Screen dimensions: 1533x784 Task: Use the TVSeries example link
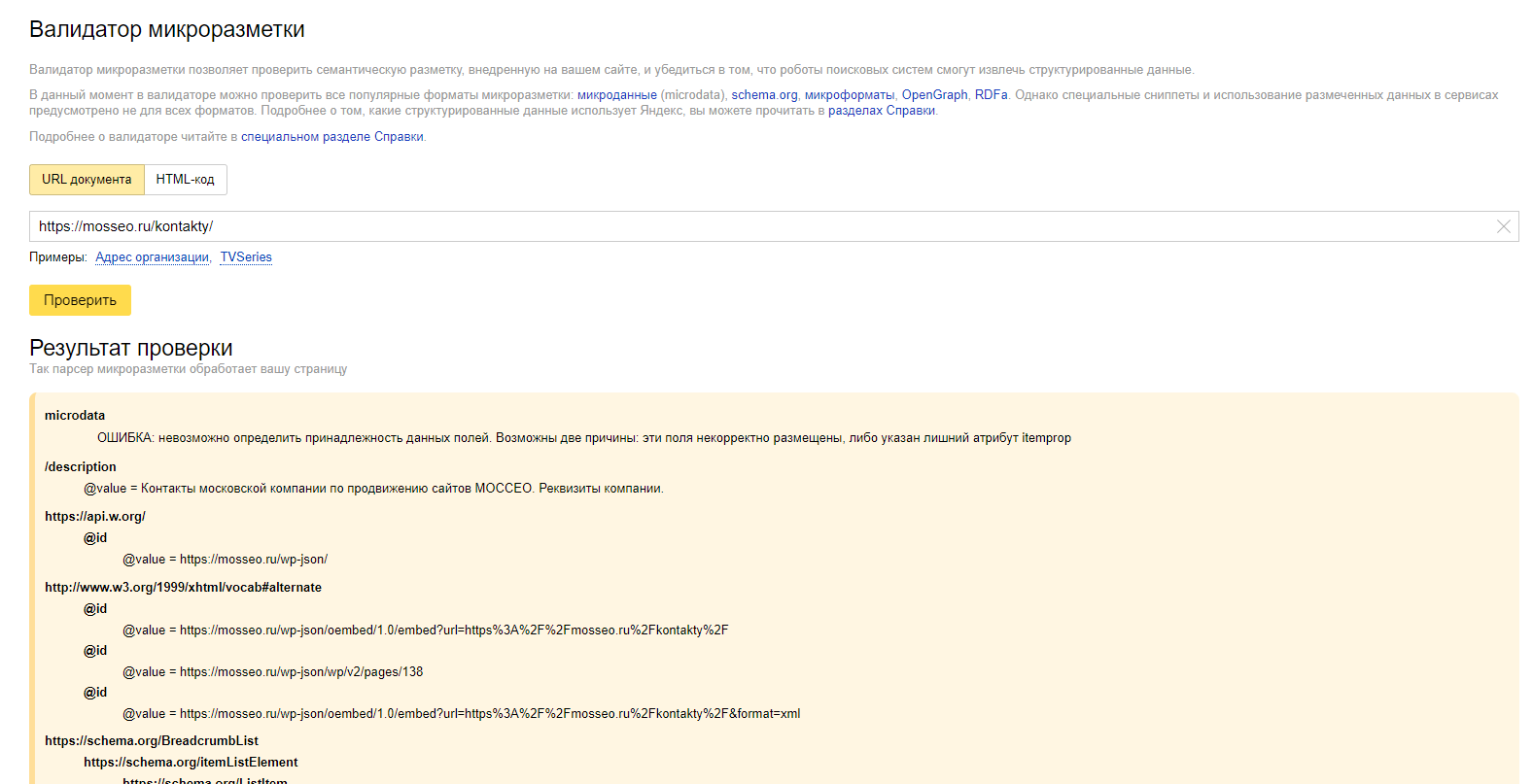tap(246, 257)
